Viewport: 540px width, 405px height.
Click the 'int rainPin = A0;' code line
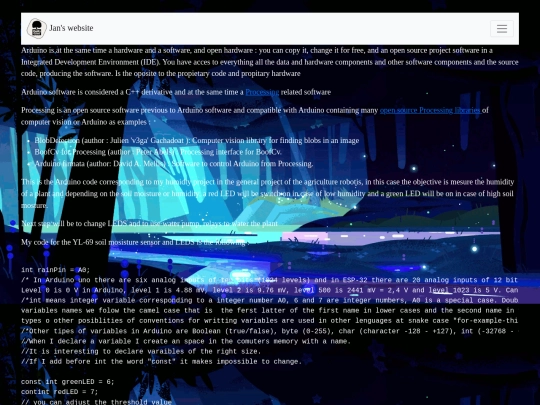coord(55,270)
